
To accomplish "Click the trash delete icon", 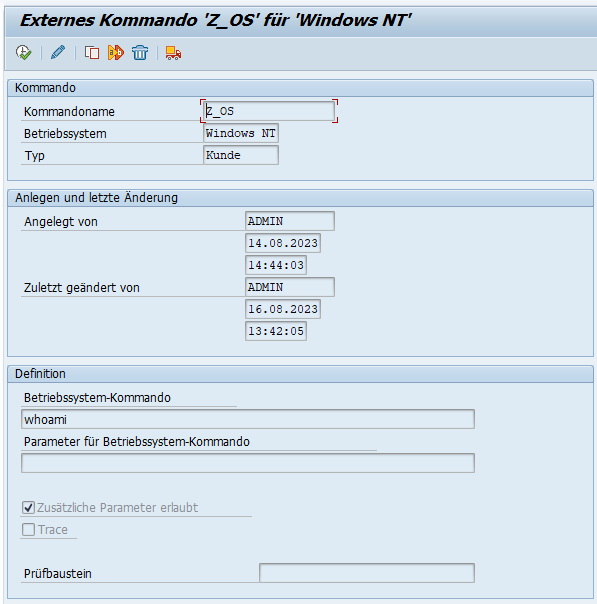I will (140, 52).
